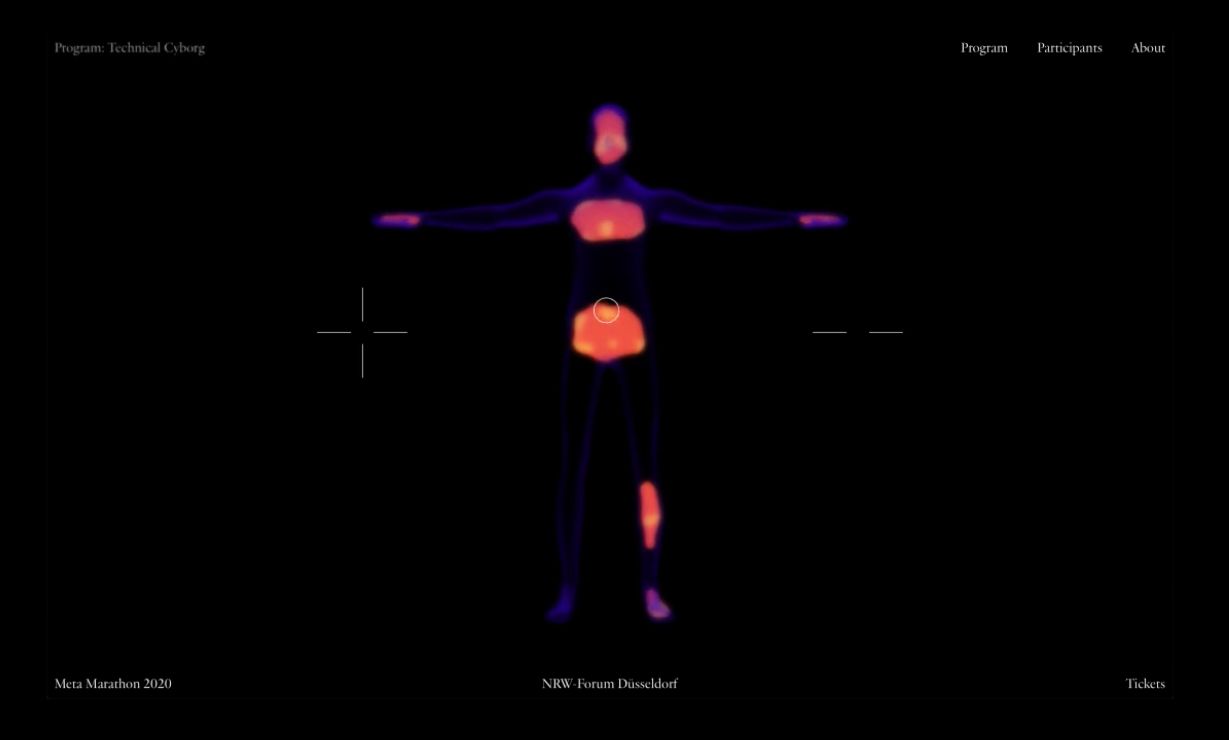Open the About section
The image size is (1229, 740).
point(1148,48)
